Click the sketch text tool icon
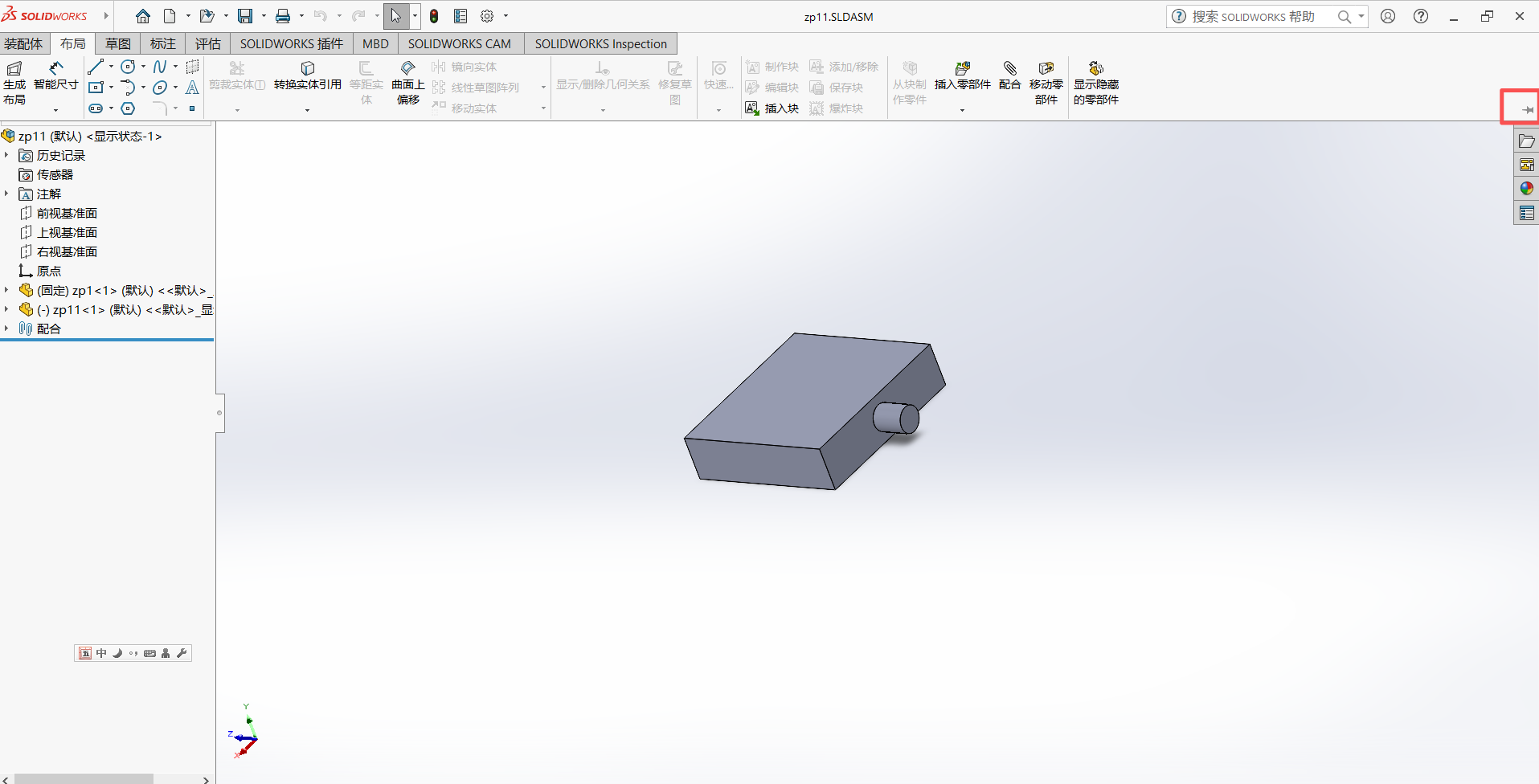Image resolution: width=1539 pixels, height=784 pixels. coord(192,88)
